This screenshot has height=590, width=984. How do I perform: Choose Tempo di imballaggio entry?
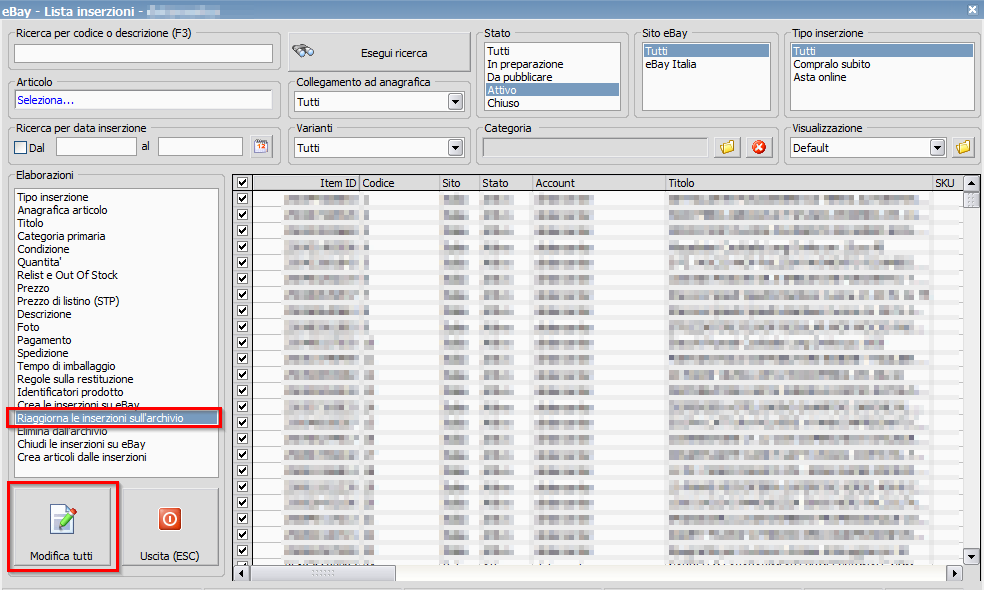[x=66, y=366]
